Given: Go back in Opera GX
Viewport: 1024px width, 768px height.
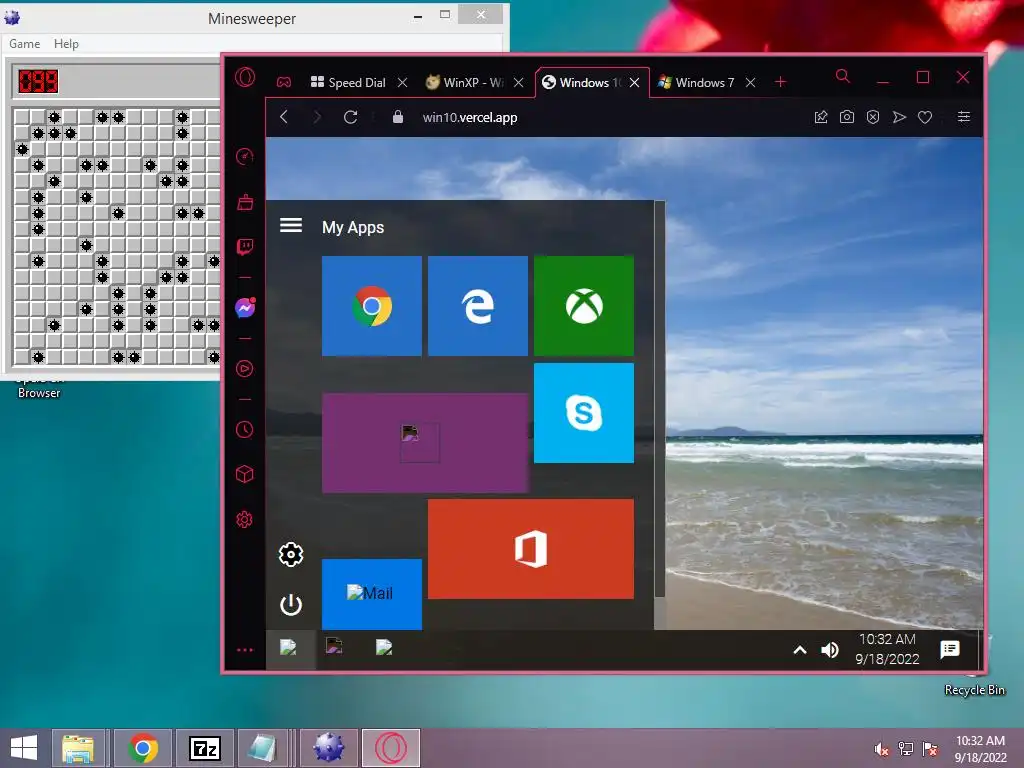Looking at the screenshot, I should (283, 117).
